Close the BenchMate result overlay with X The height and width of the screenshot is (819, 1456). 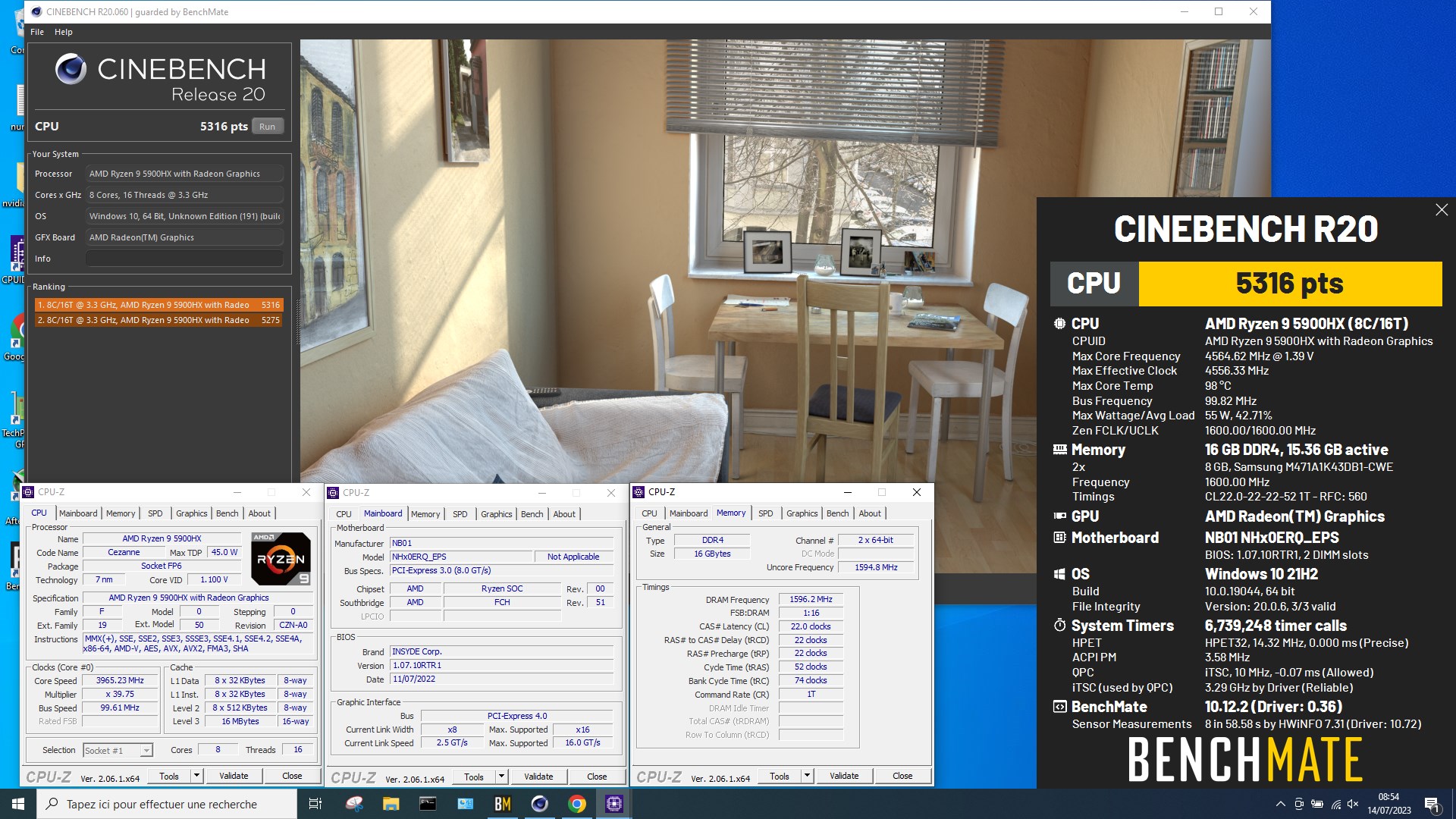pos(1442,210)
